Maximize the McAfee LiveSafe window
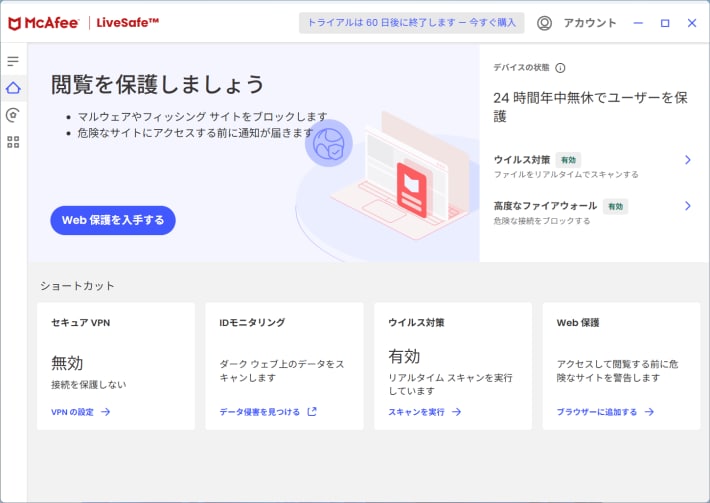Image resolution: width=710 pixels, height=503 pixels. (x=665, y=23)
